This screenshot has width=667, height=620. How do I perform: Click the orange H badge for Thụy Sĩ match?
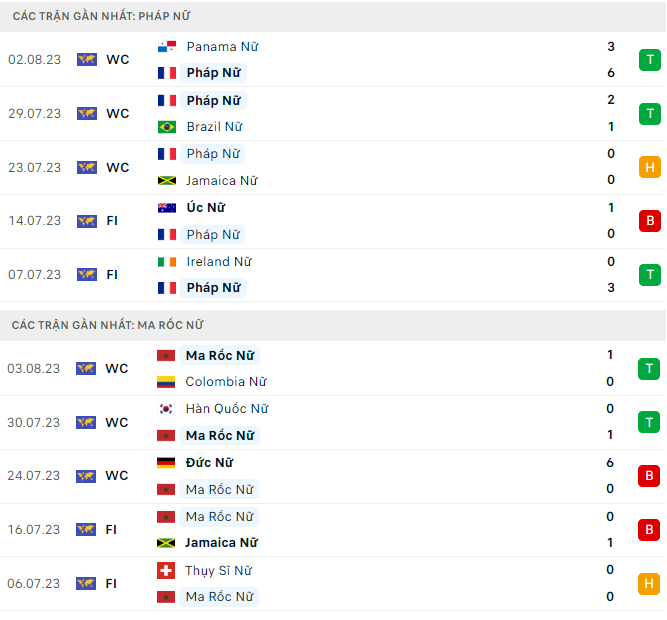tap(649, 584)
